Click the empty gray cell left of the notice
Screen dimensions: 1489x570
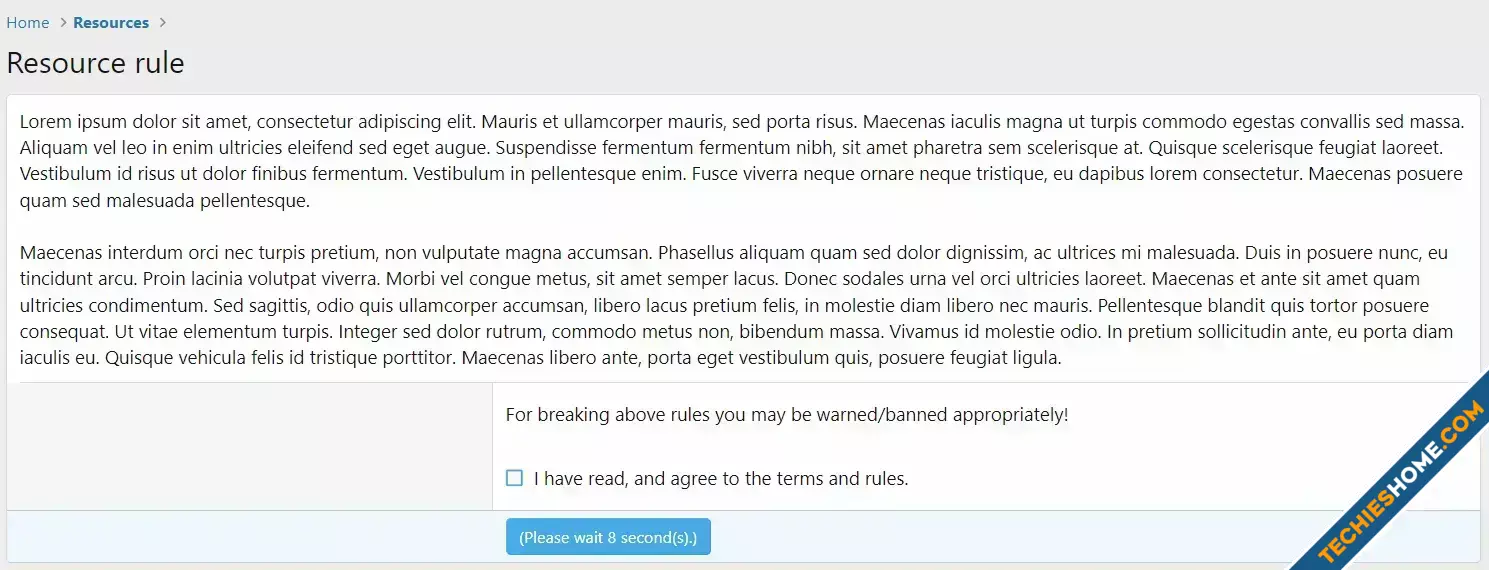click(x=250, y=446)
